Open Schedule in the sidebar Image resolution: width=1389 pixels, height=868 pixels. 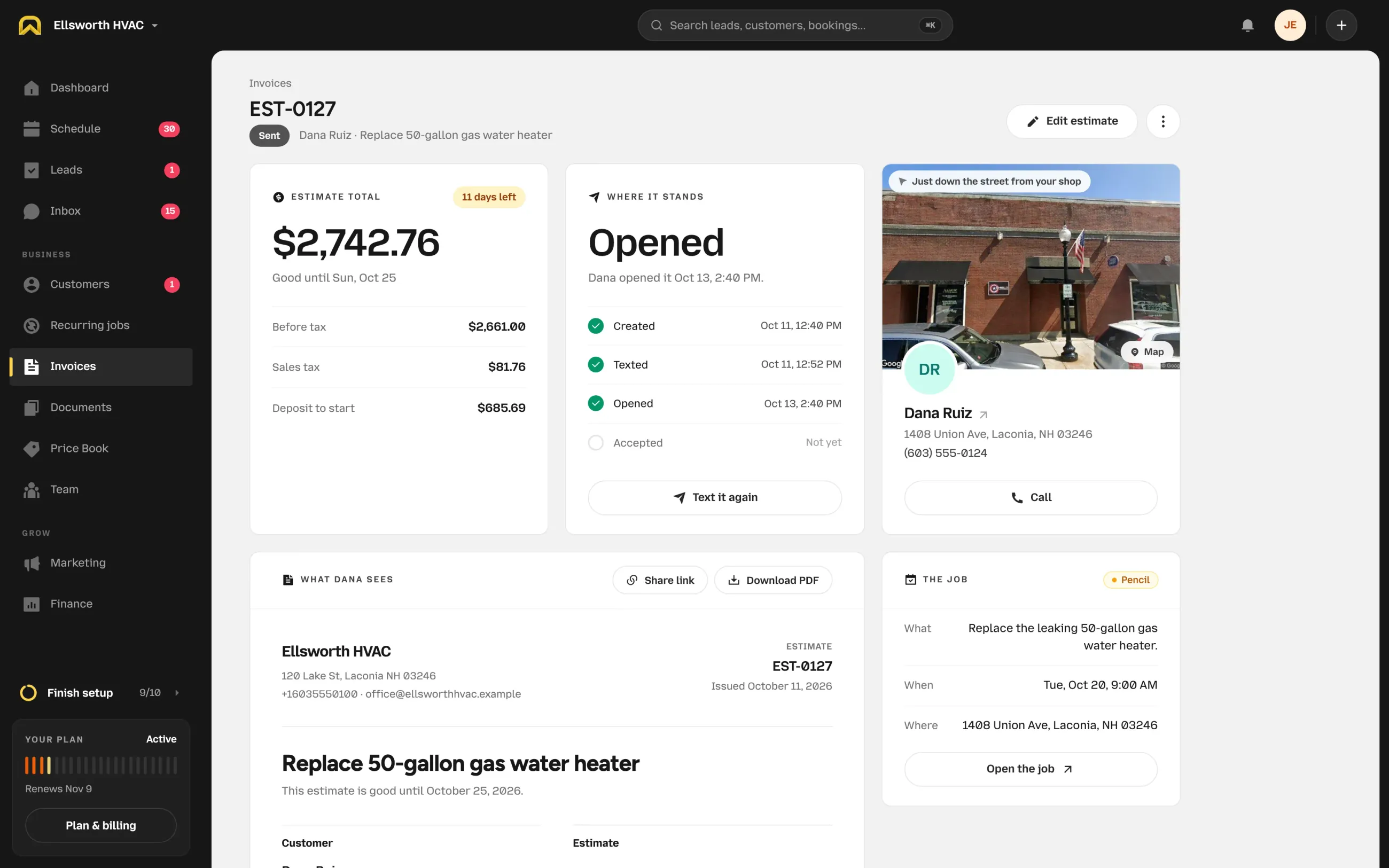(x=101, y=129)
